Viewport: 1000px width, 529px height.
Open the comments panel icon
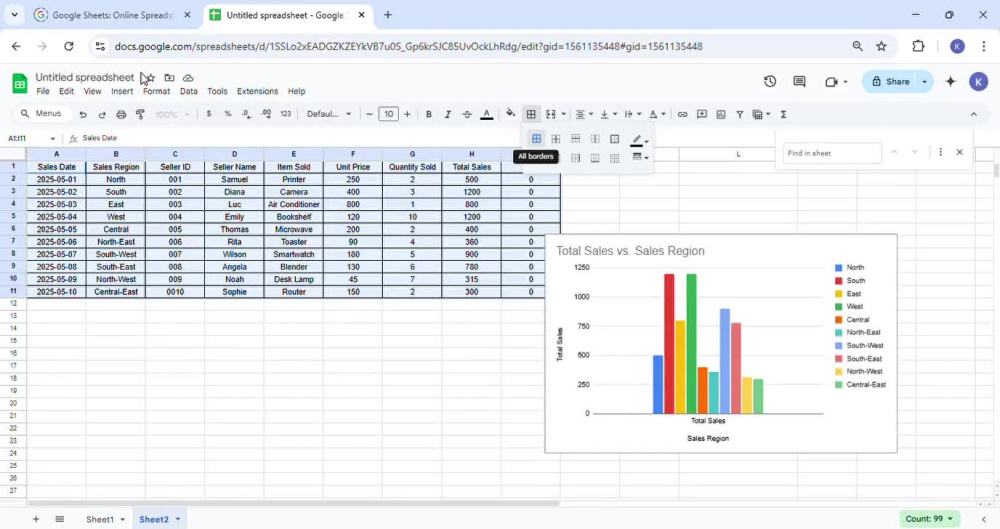(799, 82)
